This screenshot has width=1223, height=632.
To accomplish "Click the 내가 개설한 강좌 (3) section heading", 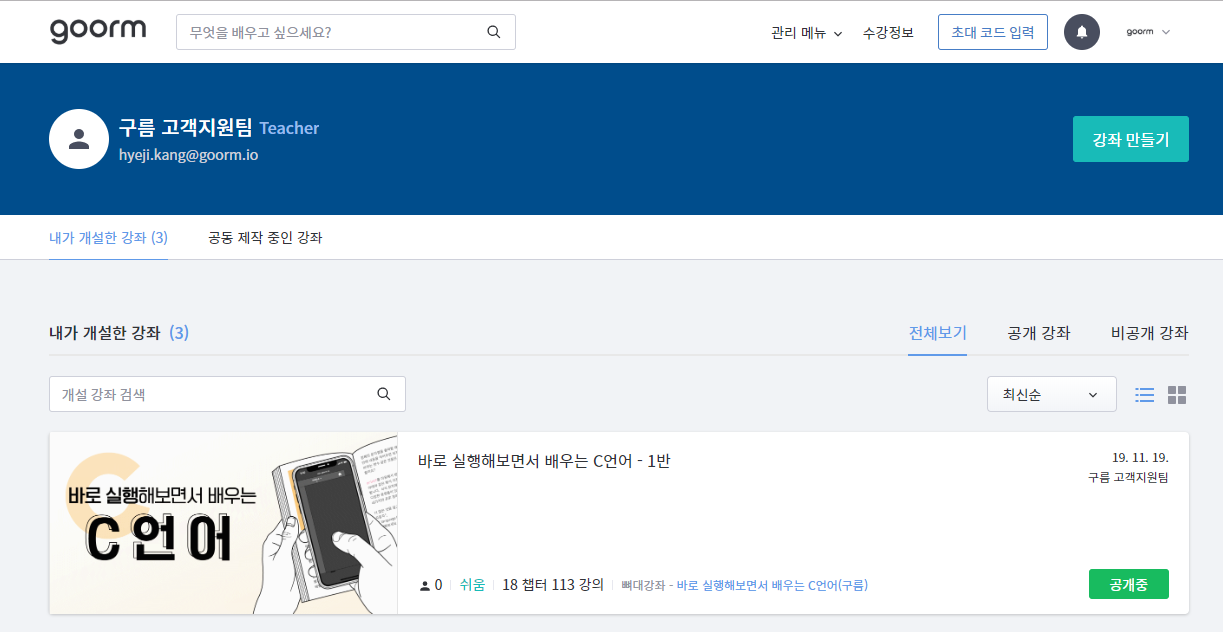I will click(119, 333).
